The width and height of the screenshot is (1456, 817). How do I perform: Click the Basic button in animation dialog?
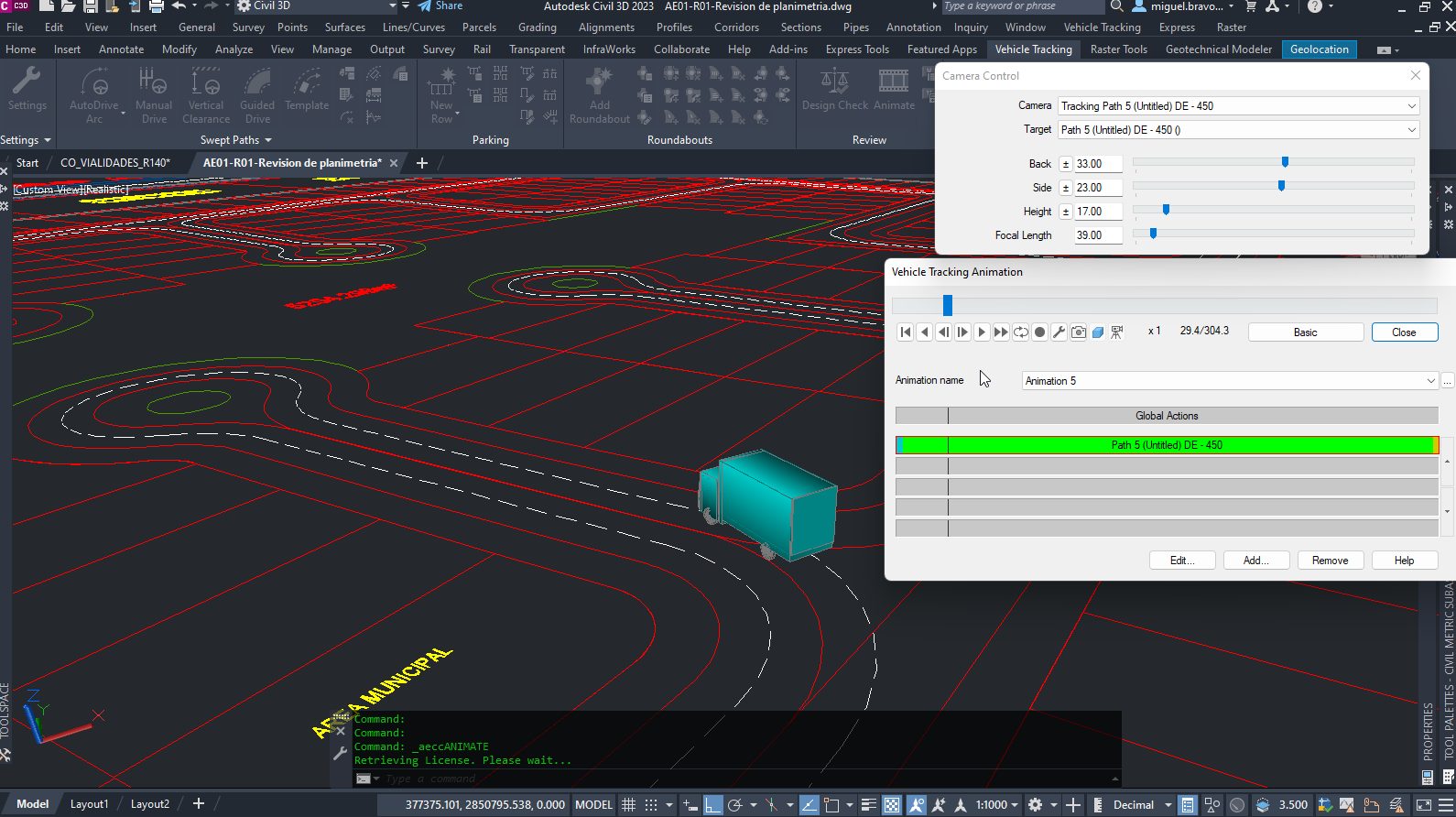pos(1306,332)
